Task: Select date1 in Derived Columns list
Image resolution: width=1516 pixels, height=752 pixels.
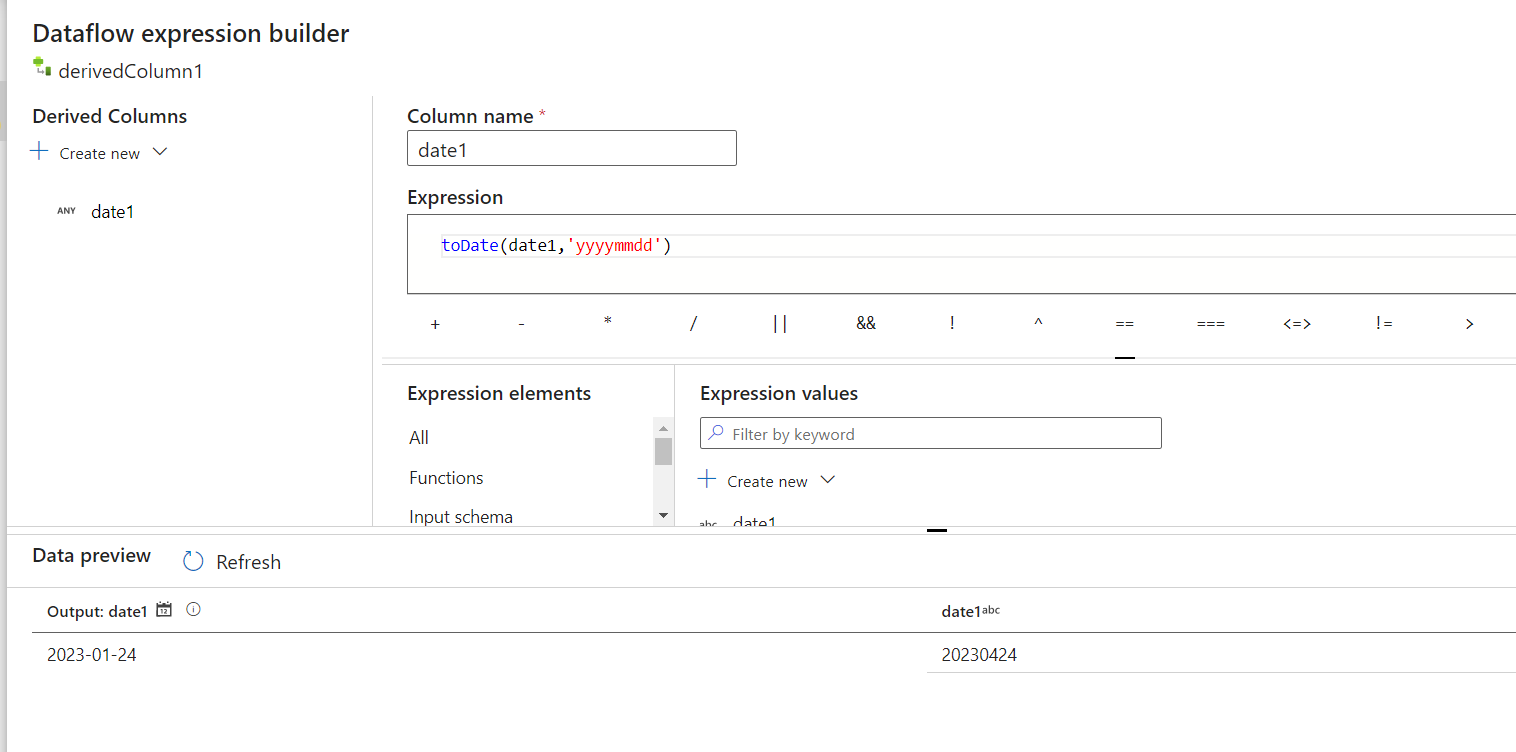Action: coord(112,212)
